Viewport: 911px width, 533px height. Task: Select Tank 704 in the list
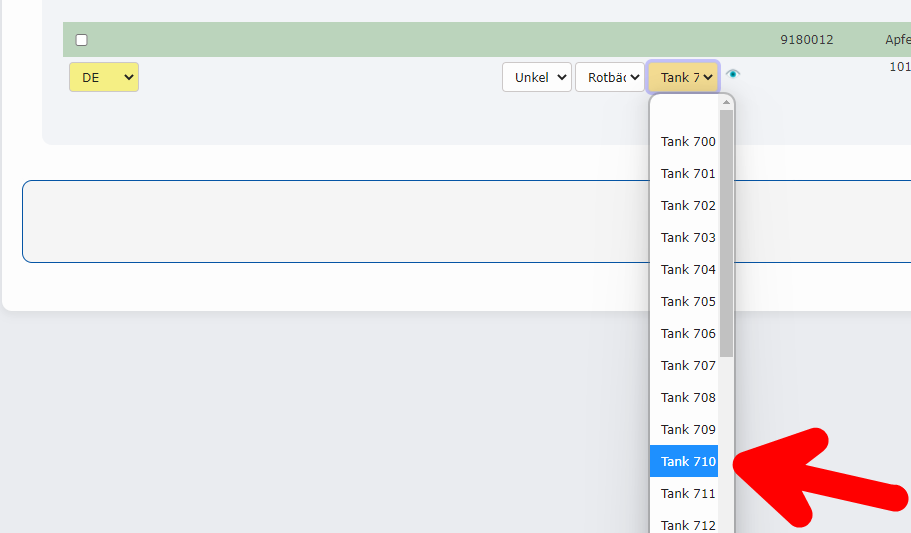coord(688,270)
